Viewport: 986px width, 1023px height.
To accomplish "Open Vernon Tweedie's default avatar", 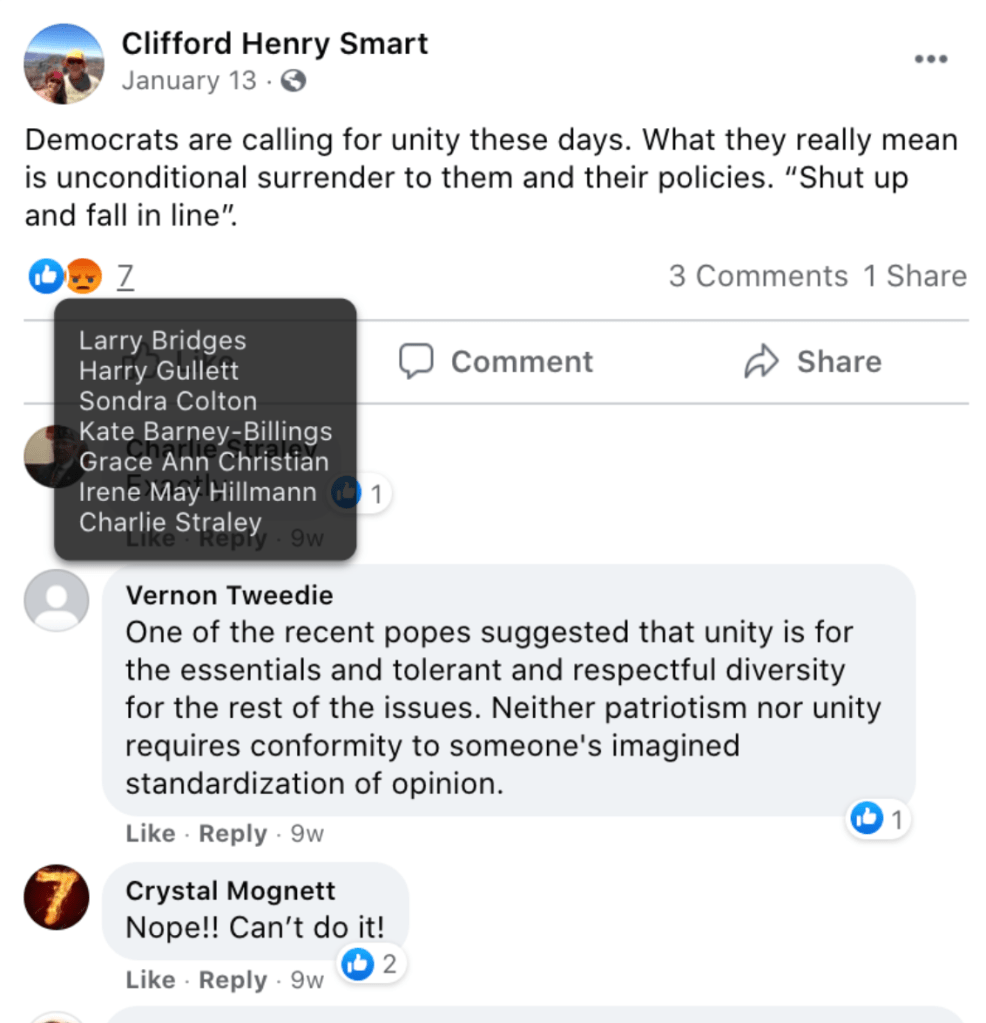I will (56, 601).
